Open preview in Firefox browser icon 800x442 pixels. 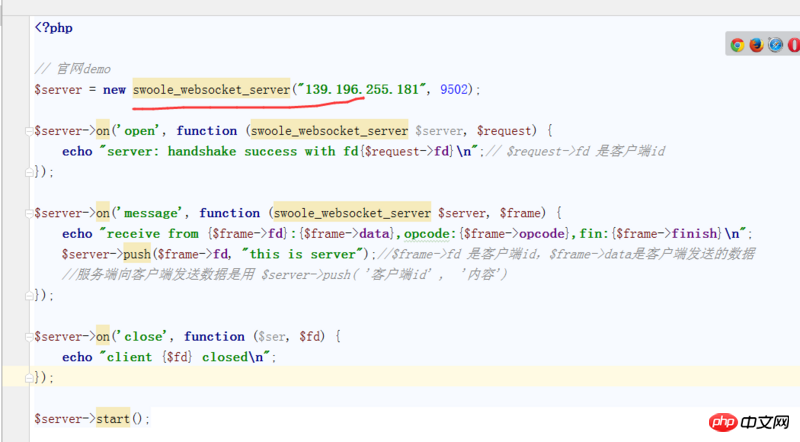tap(757, 45)
